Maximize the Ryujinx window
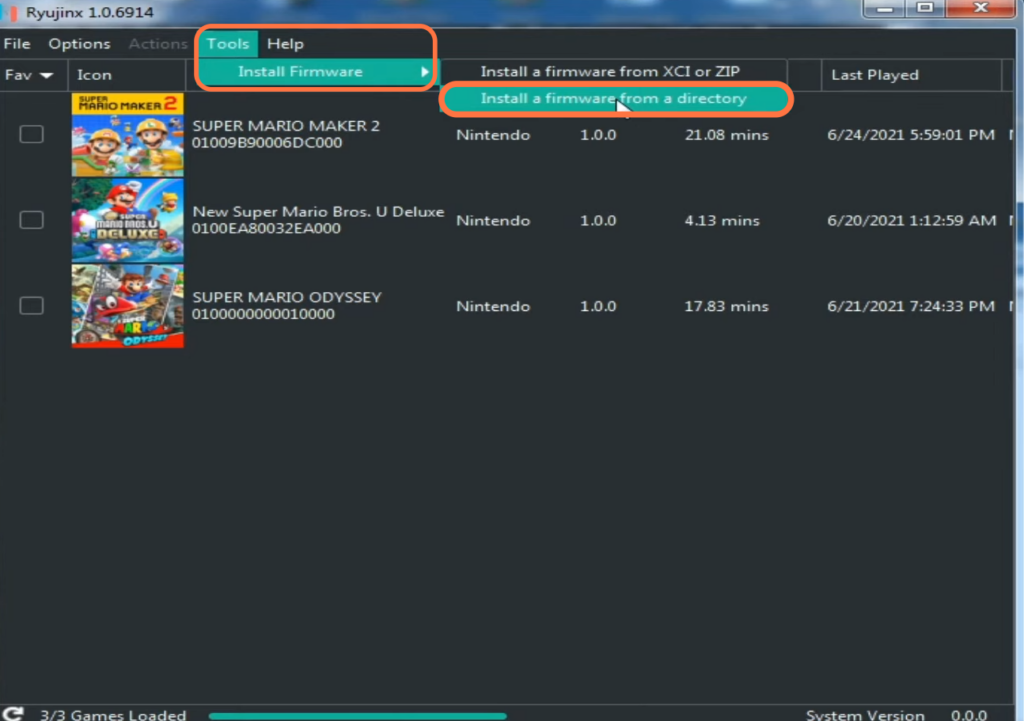Image resolution: width=1024 pixels, height=721 pixels. click(x=925, y=8)
